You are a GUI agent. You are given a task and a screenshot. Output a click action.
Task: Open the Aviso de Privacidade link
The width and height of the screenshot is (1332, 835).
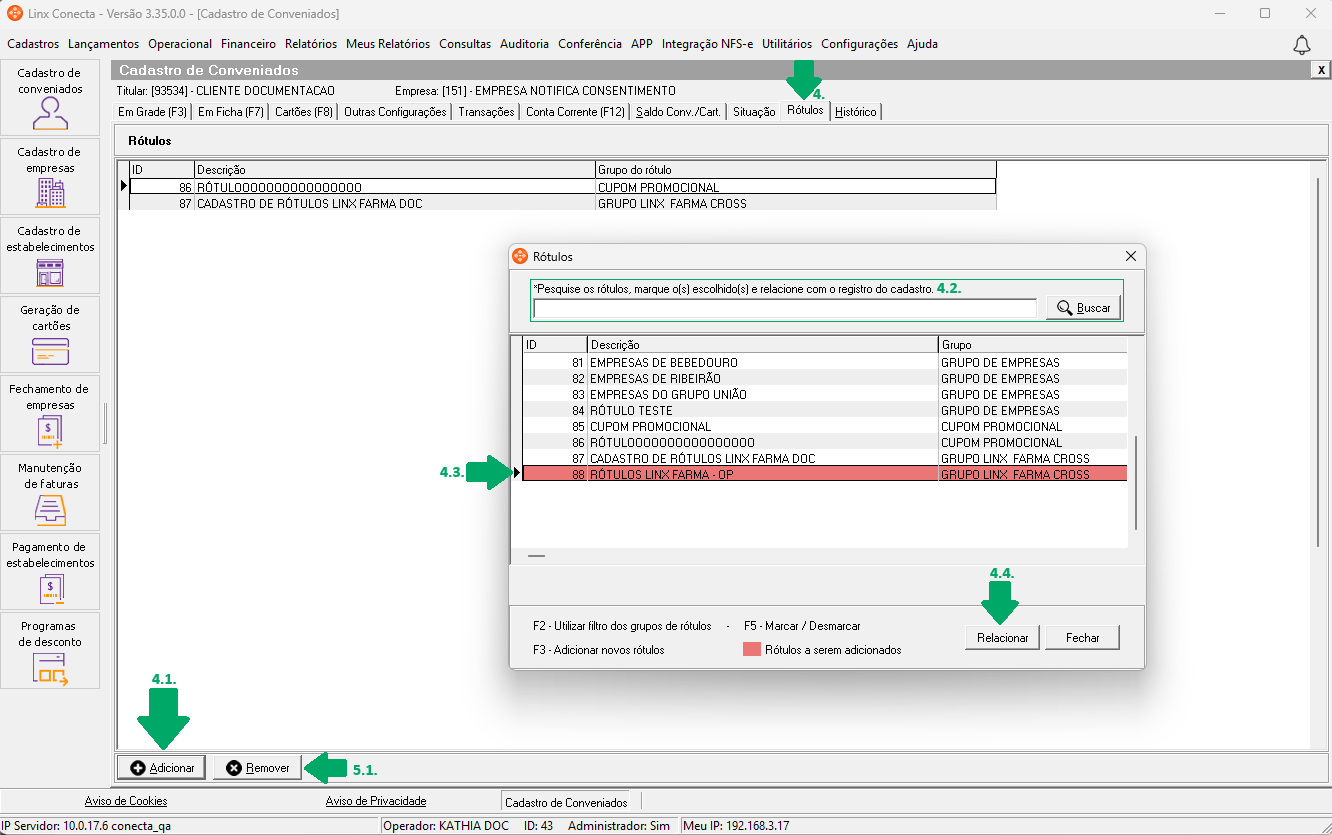tap(376, 801)
